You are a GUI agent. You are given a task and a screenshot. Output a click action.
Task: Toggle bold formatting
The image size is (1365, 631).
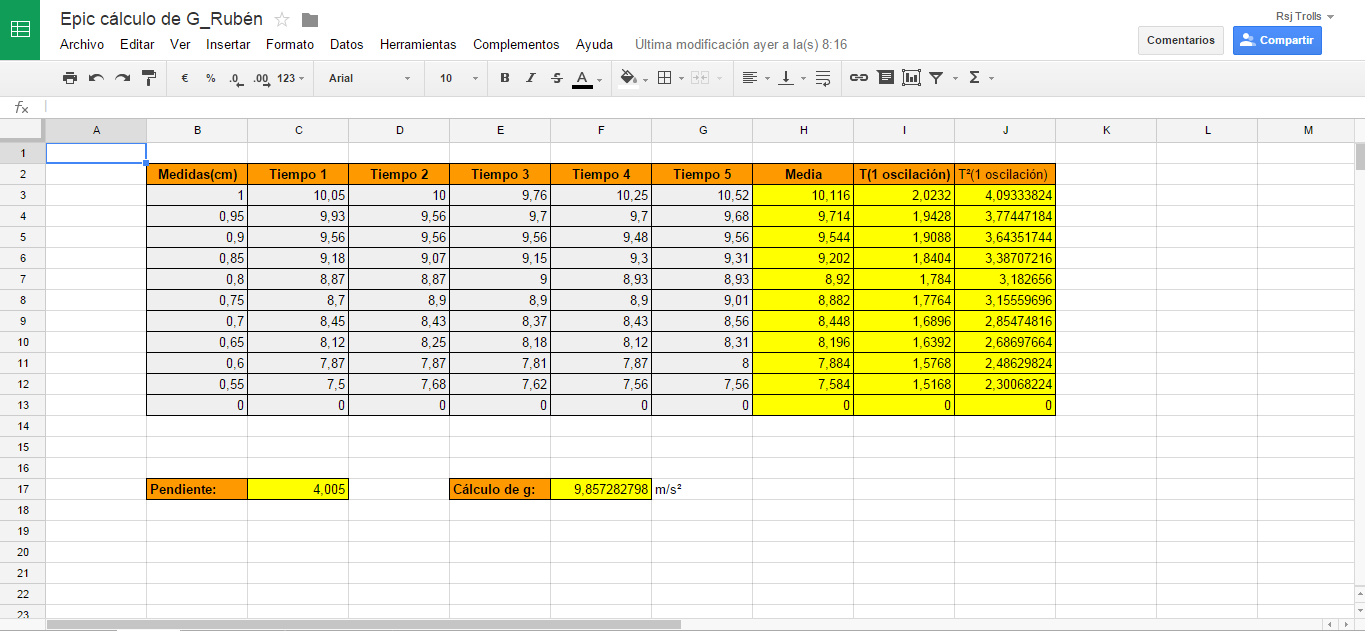coord(505,77)
